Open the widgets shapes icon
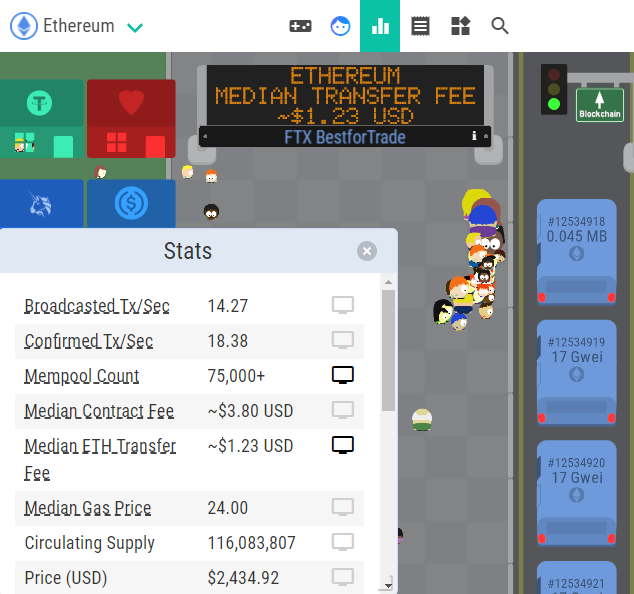This screenshot has height=594, width=634. click(x=460, y=26)
